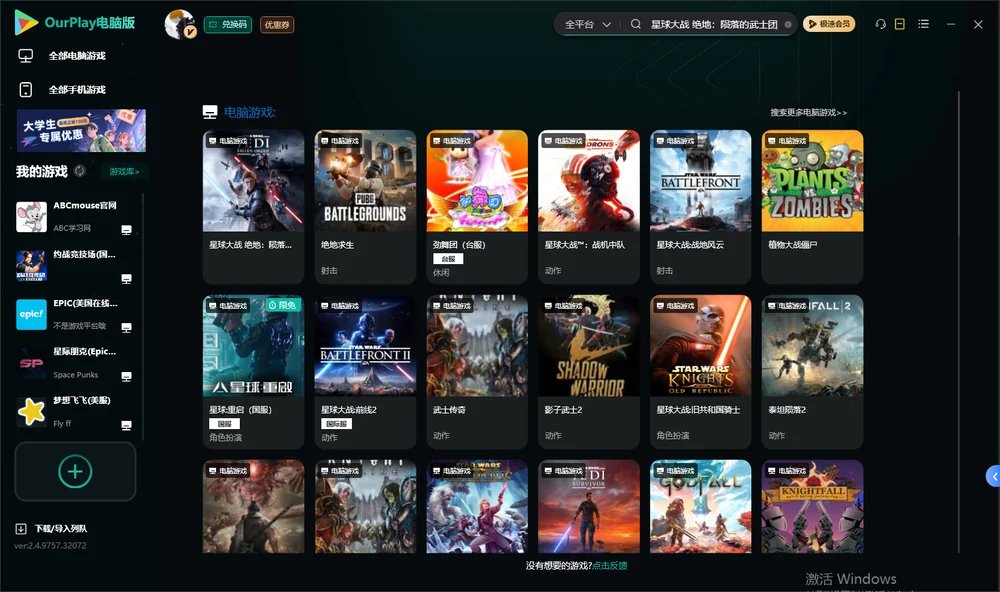Viewport: 1000px width, 592px height.
Task: Click the monitor icon in 约战竞技场 row
Action: point(126,279)
